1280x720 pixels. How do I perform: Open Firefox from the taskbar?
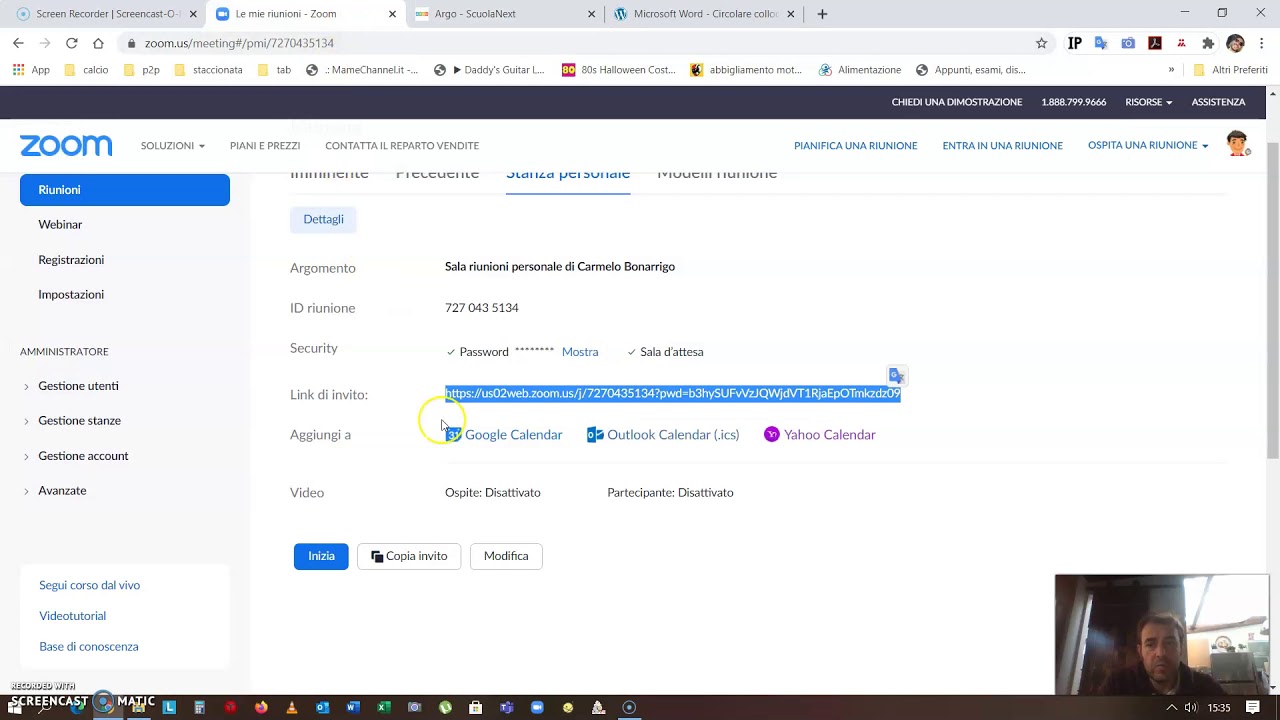tap(261, 707)
